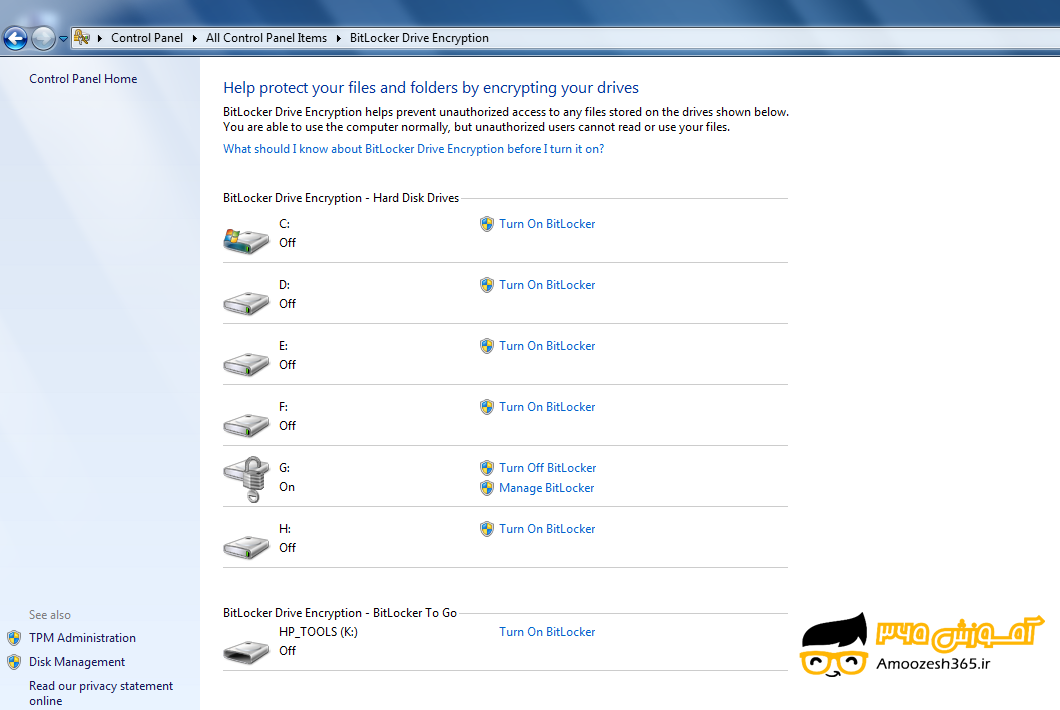Click the shield icon beside F: Turn On BitLocker
1060x710 pixels.
[487, 406]
